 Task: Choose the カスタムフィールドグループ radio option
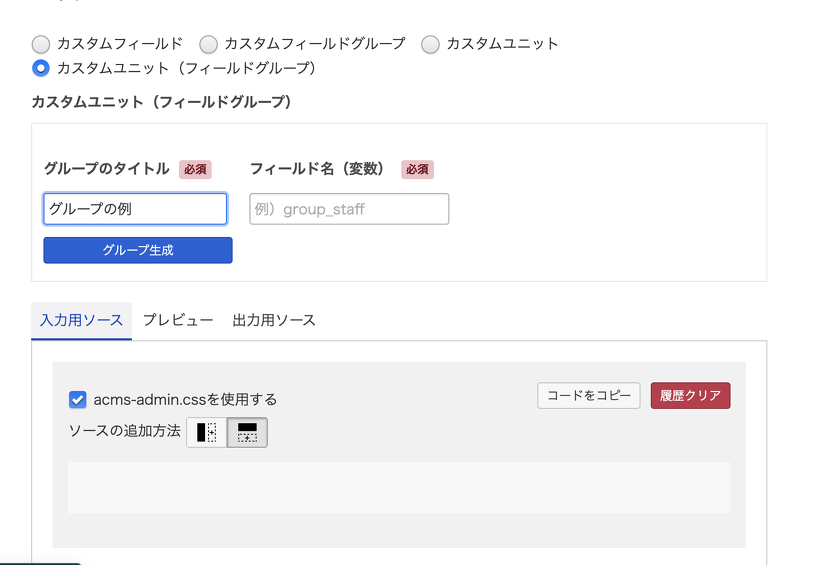(x=208, y=44)
